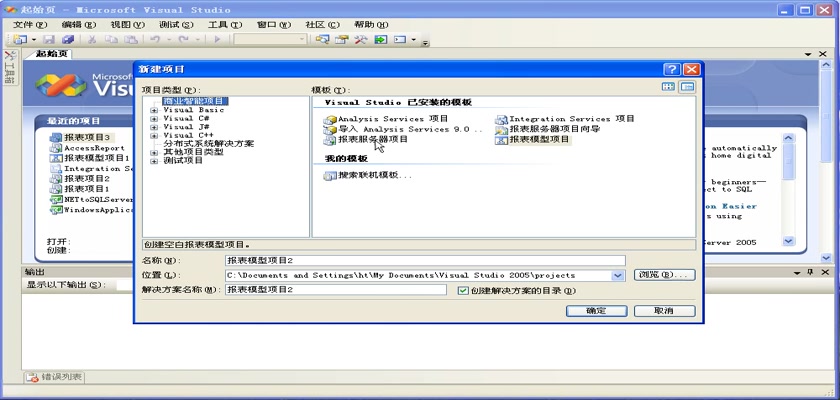Select the 报表服务器项目向导 template

tap(548, 129)
